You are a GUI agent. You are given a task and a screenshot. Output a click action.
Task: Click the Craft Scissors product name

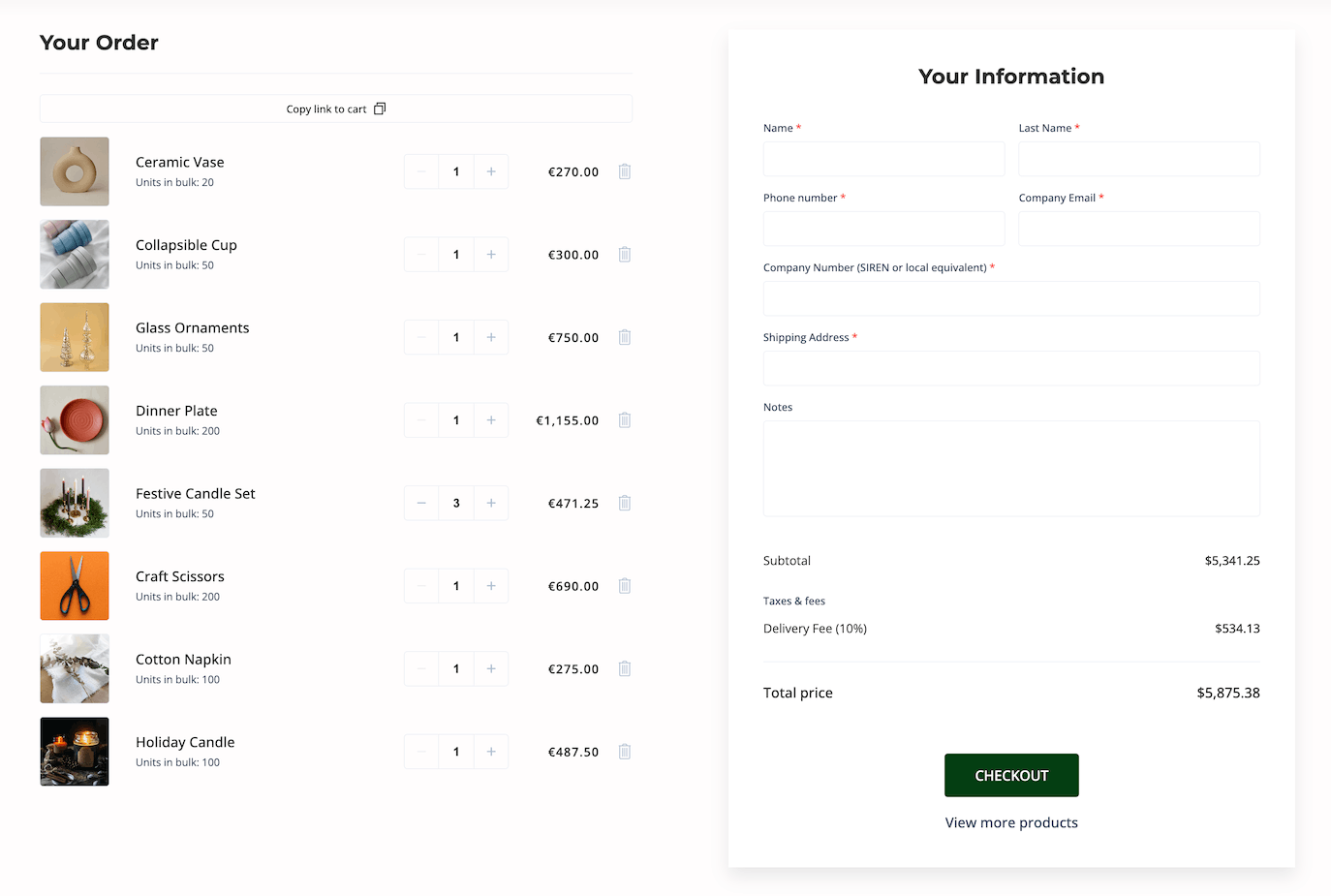tap(180, 576)
